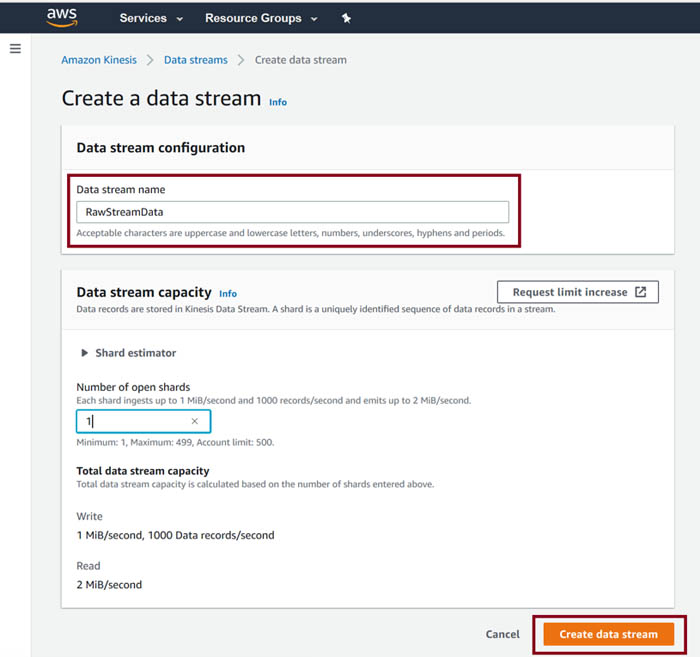Click the Cancel button
Image resolution: width=700 pixels, height=657 pixels.
click(502, 634)
